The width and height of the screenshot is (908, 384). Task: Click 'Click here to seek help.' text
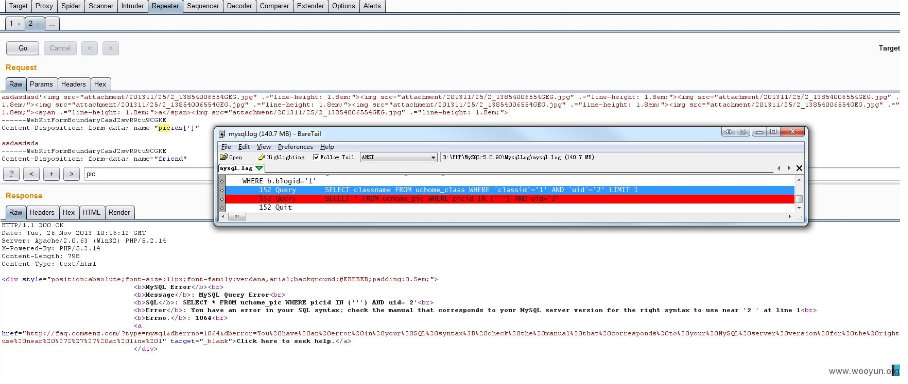click(x=287, y=341)
